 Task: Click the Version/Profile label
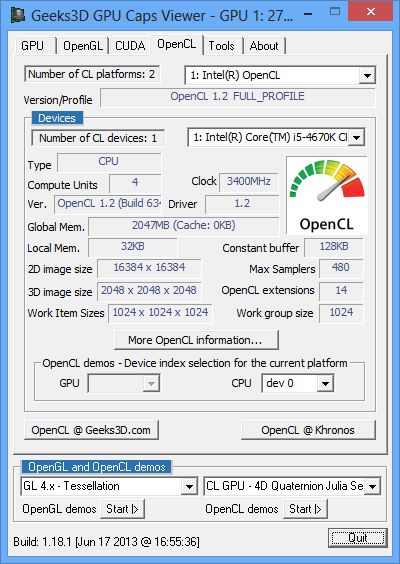[58, 100]
